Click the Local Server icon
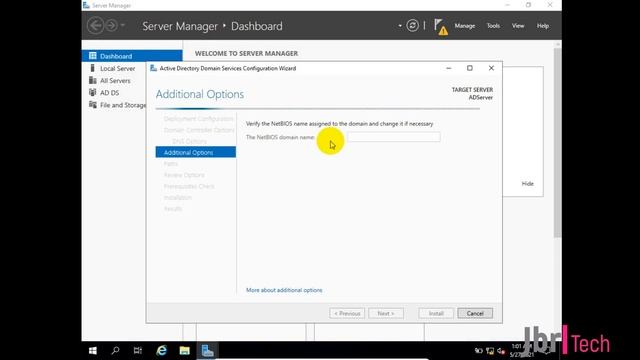Image resolution: width=640 pixels, height=360 pixels. click(93, 68)
